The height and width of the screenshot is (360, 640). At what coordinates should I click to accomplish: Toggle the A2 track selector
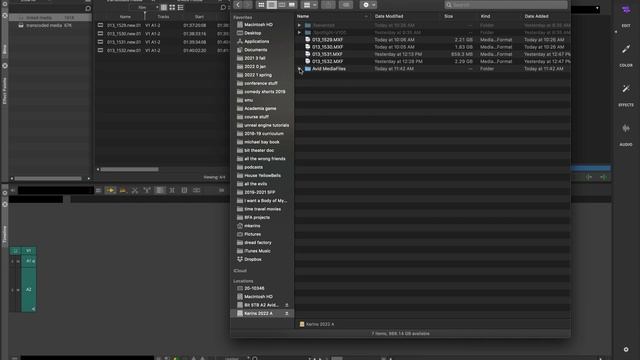pos(29,289)
